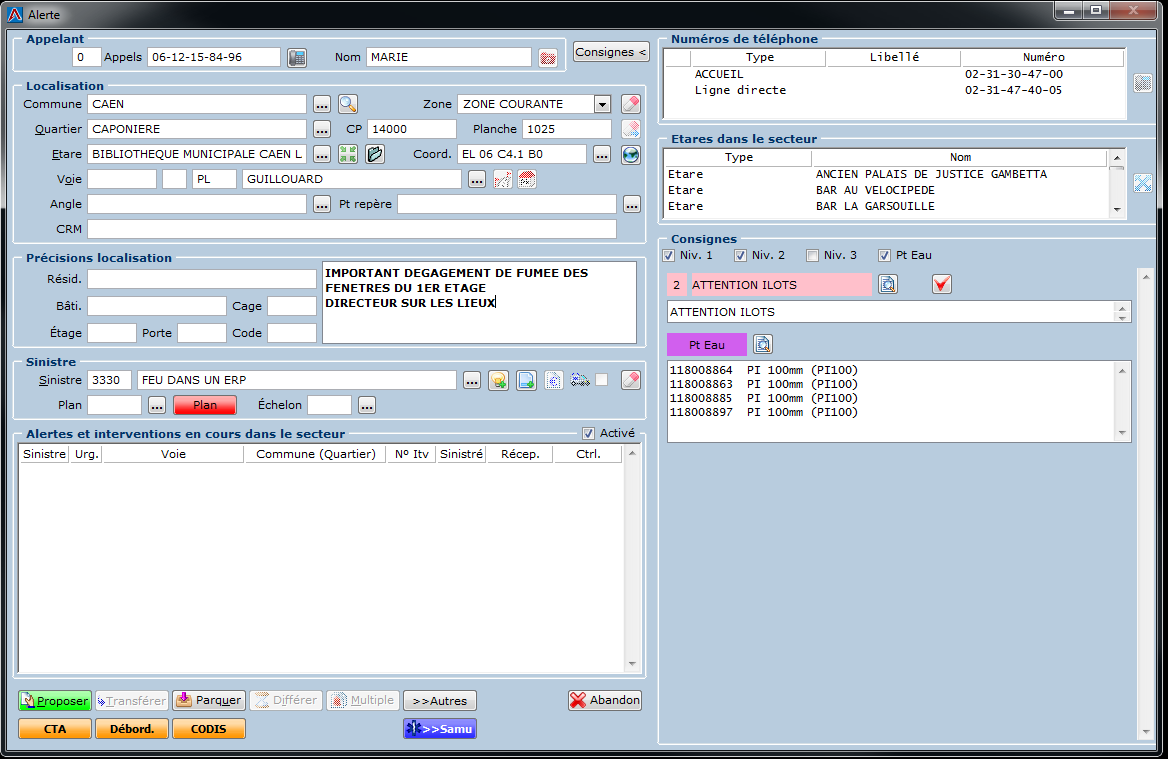1168x759 pixels.
Task: Open the Sinistre ellipsis lookup
Action: click(x=472, y=381)
